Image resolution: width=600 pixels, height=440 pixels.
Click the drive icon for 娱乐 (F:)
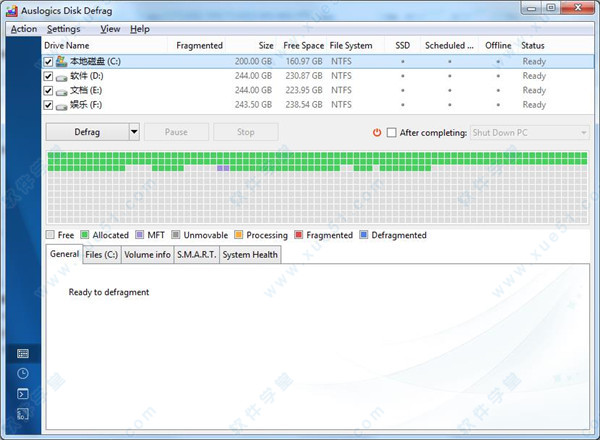click(x=61, y=107)
